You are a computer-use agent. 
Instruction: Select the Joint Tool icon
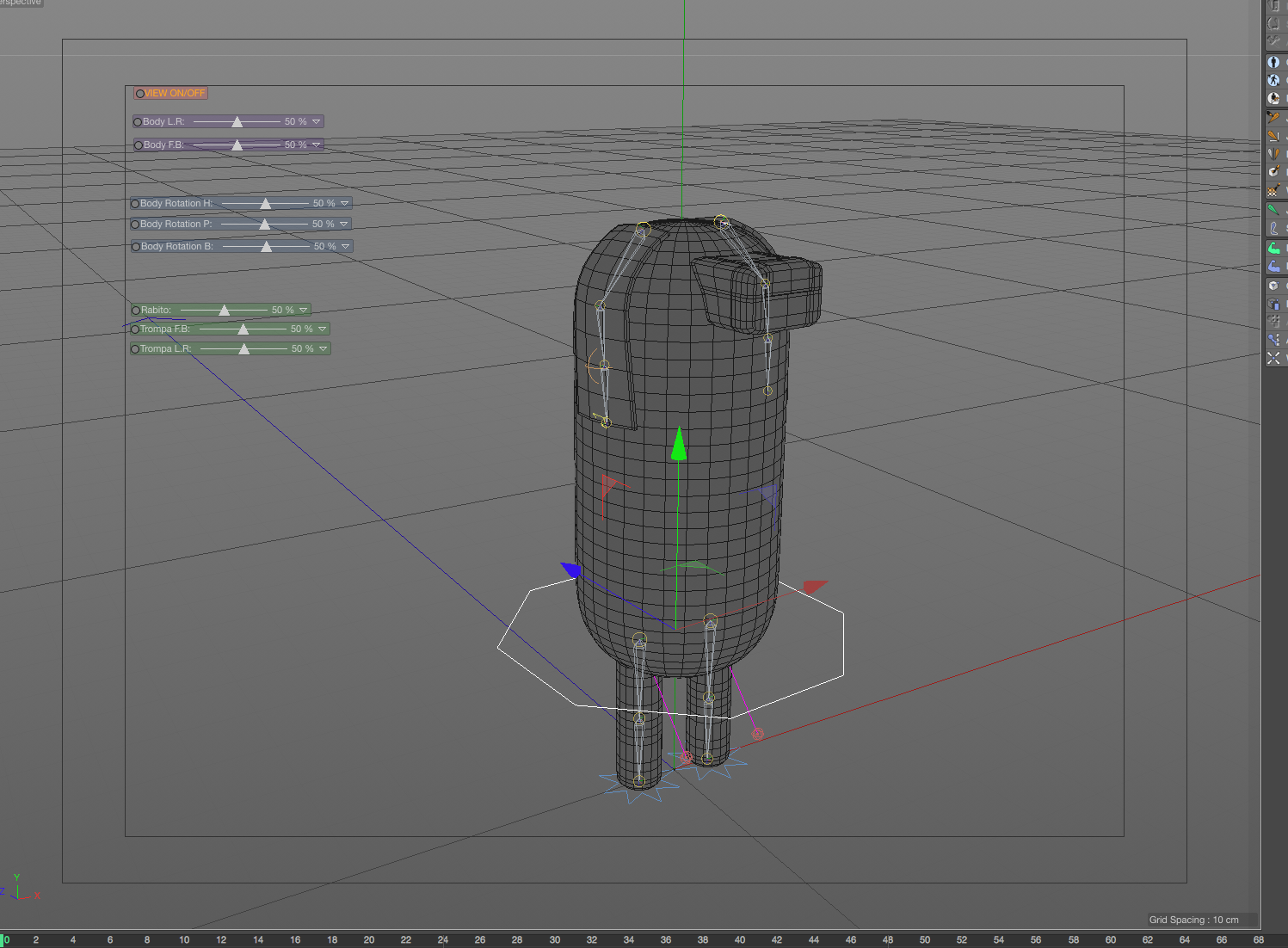tap(1273, 118)
